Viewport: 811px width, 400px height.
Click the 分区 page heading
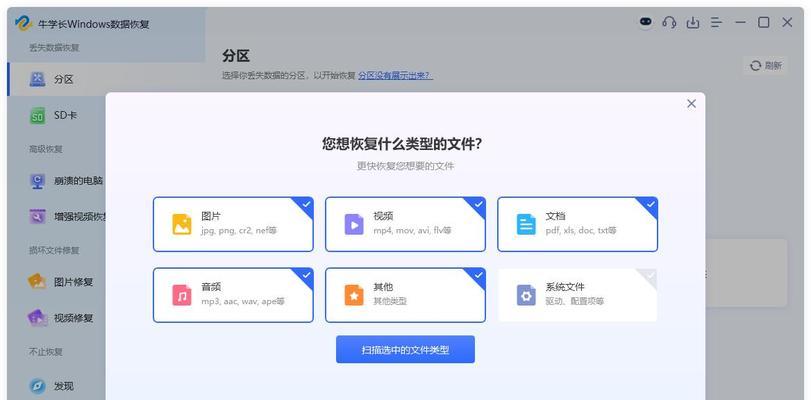236,56
